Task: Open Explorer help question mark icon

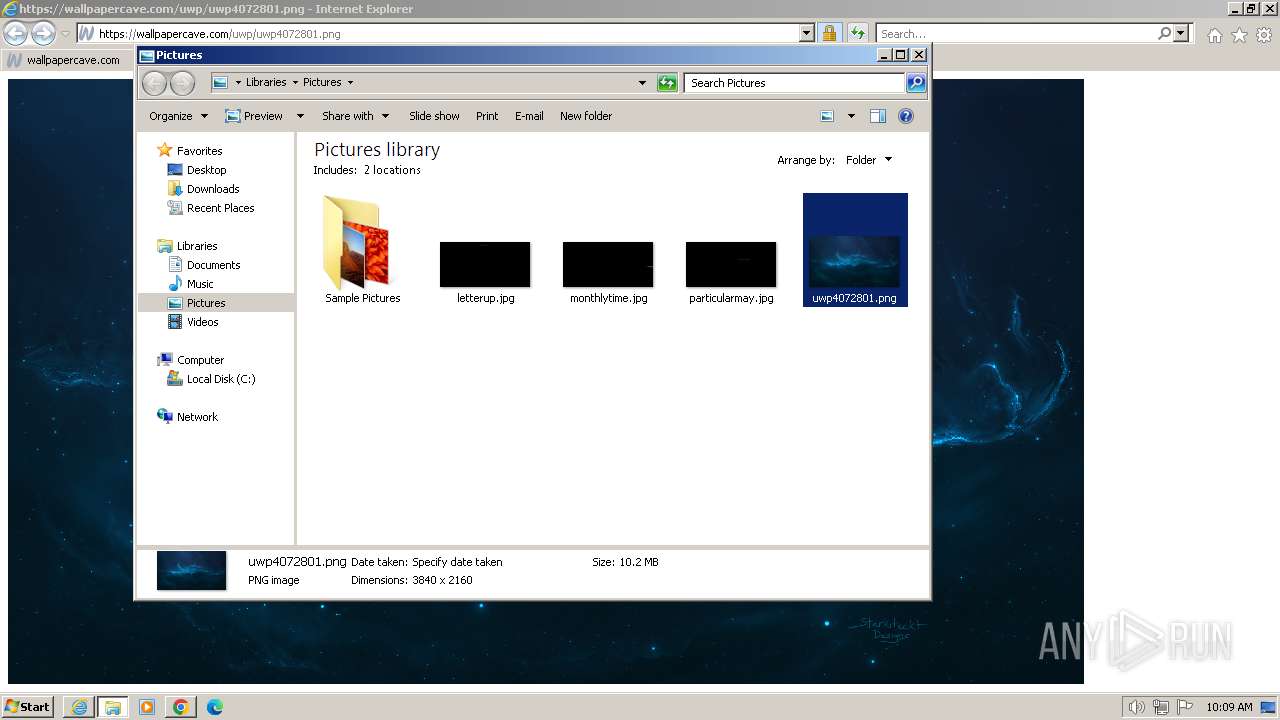Action: pos(906,116)
